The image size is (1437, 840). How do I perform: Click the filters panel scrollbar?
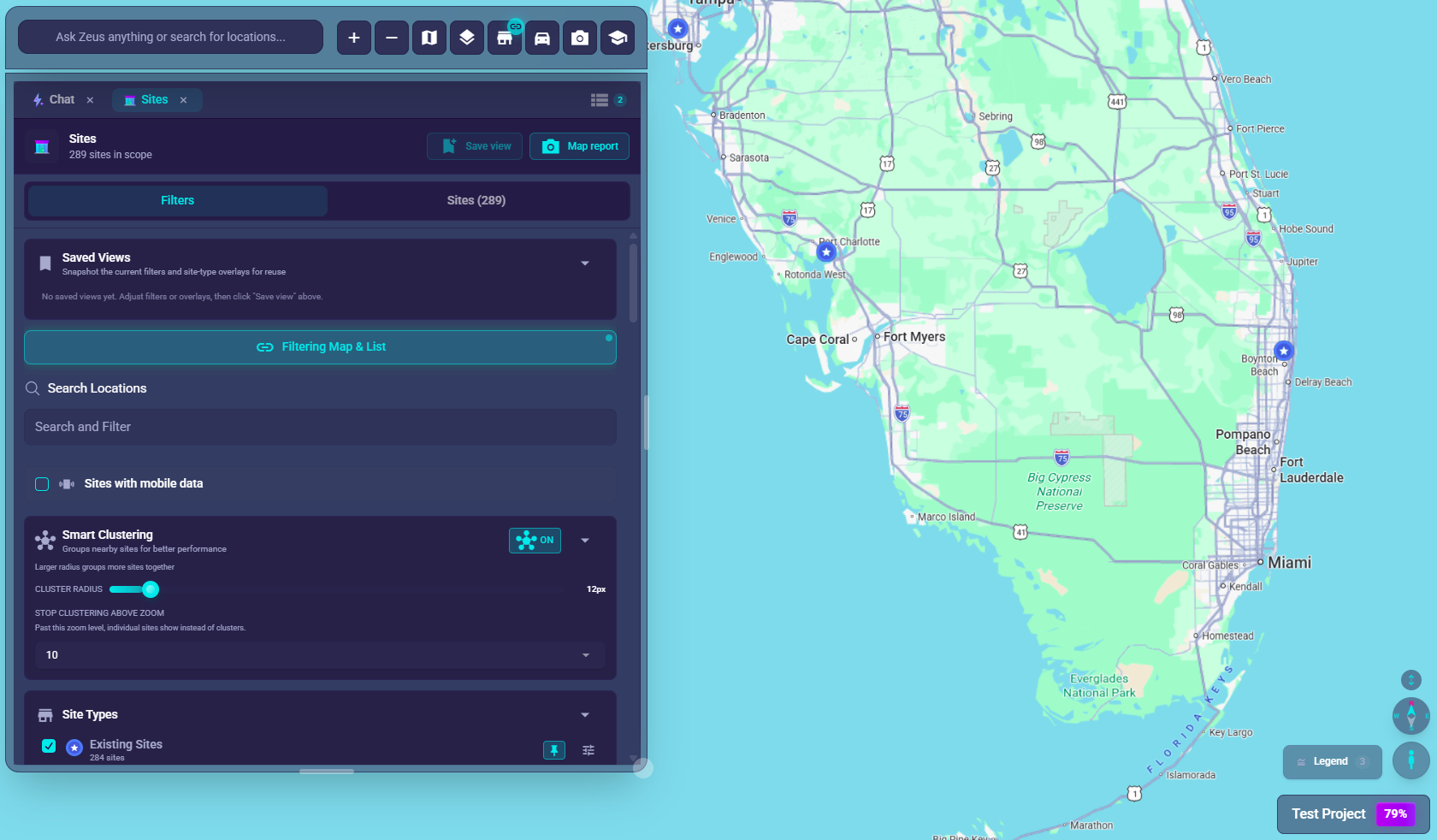pos(634,284)
